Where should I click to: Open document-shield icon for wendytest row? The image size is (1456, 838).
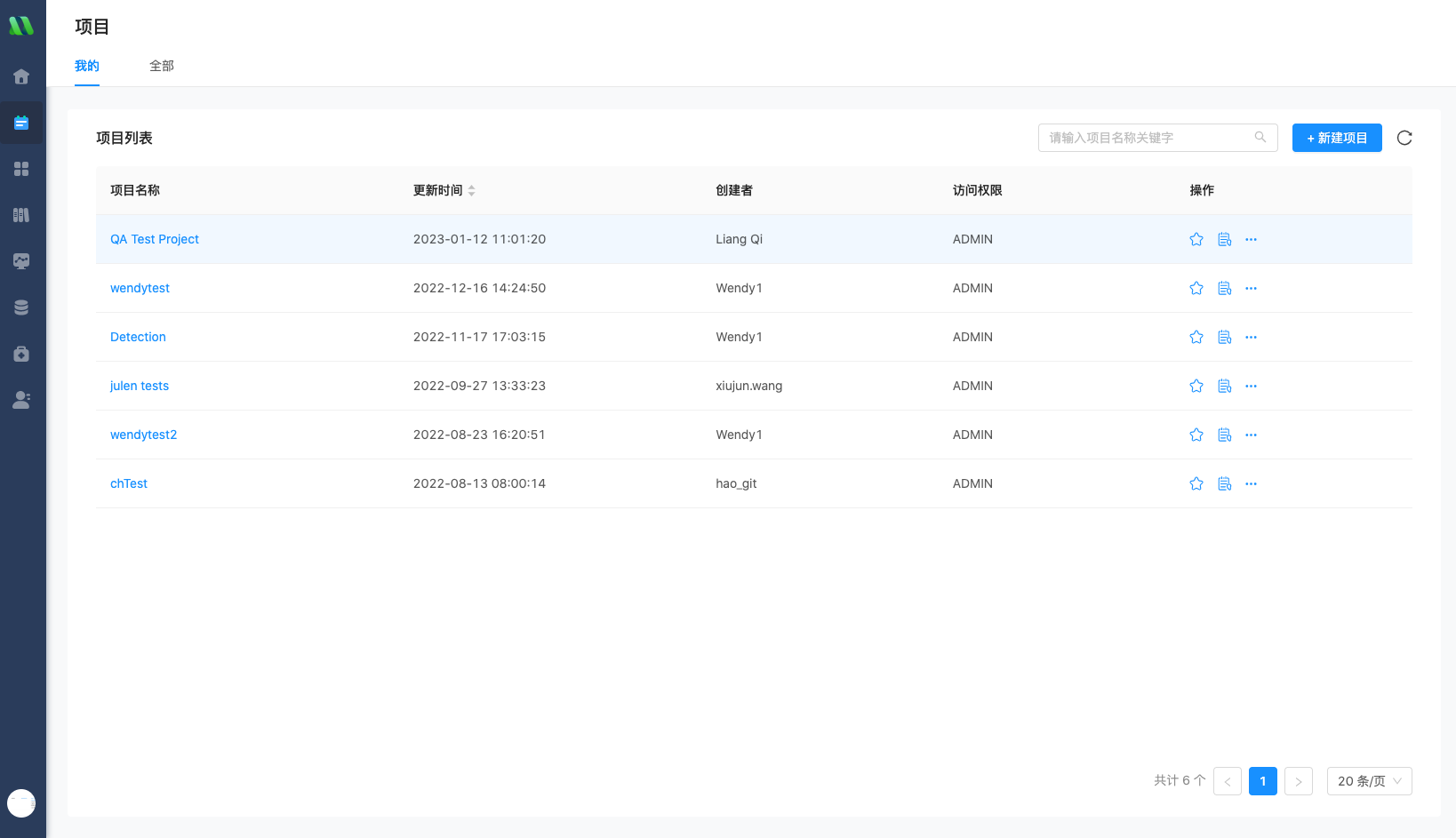[x=1224, y=288]
